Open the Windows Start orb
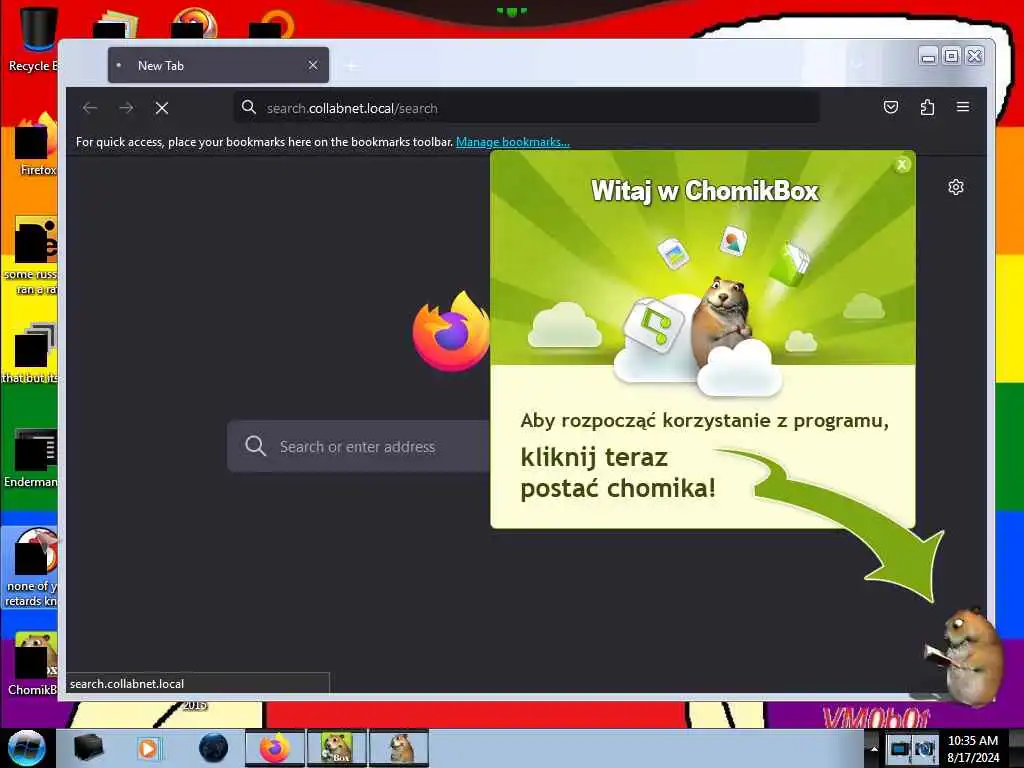The image size is (1024, 768). (x=27, y=748)
